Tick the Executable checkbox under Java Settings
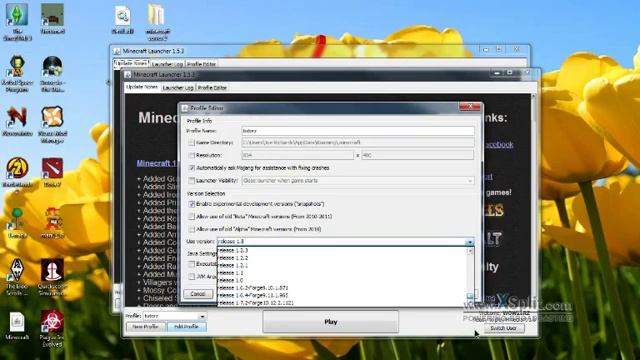 coord(191,264)
